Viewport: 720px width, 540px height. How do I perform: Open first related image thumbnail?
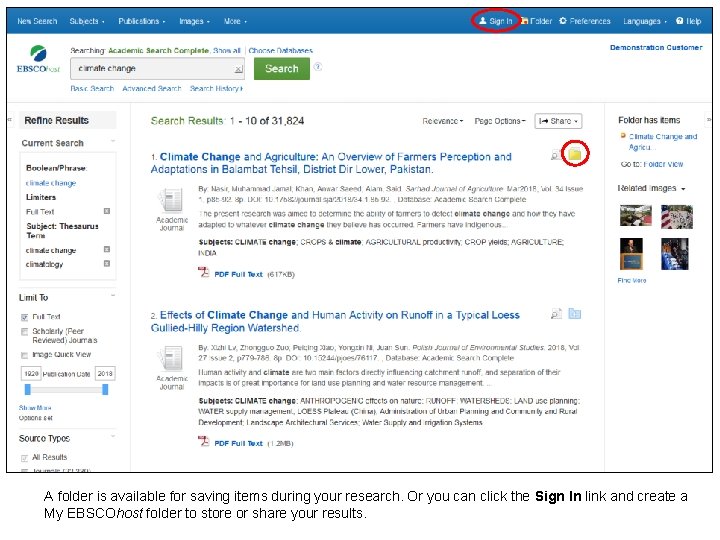click(635, 216)
